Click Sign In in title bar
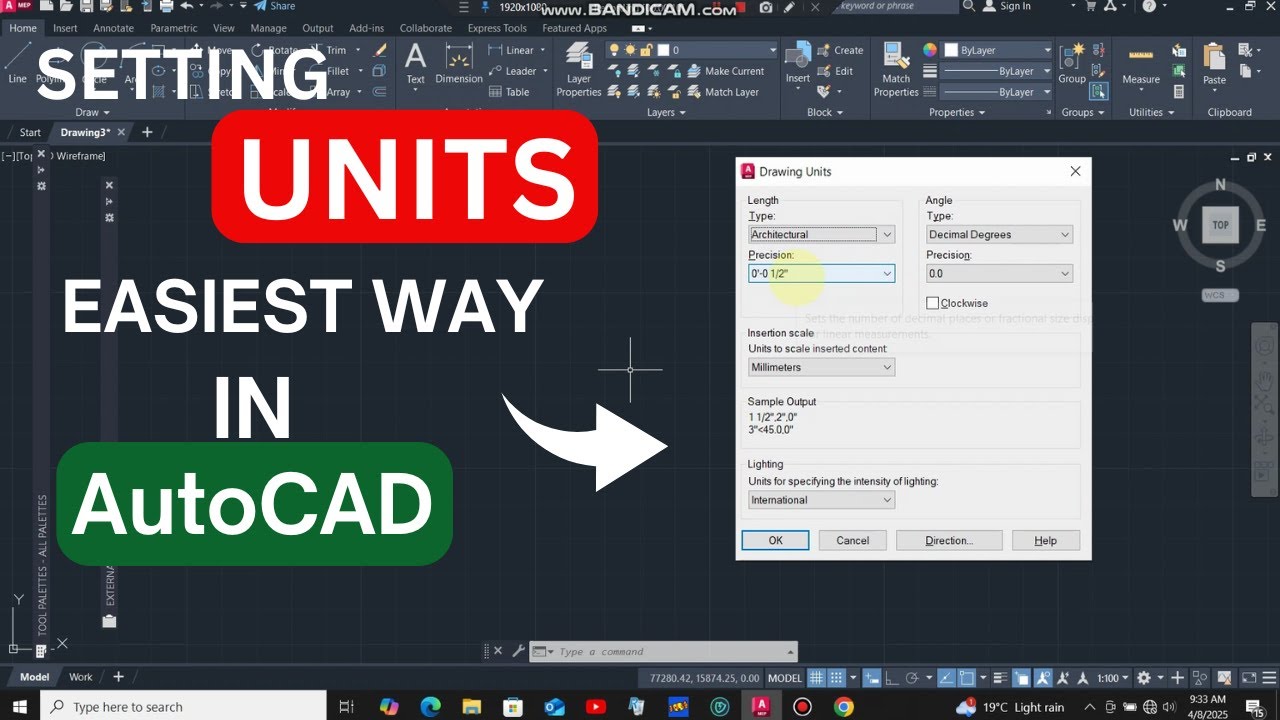The width and height of the screenshot is (1280, 720). pos(1006,6)
